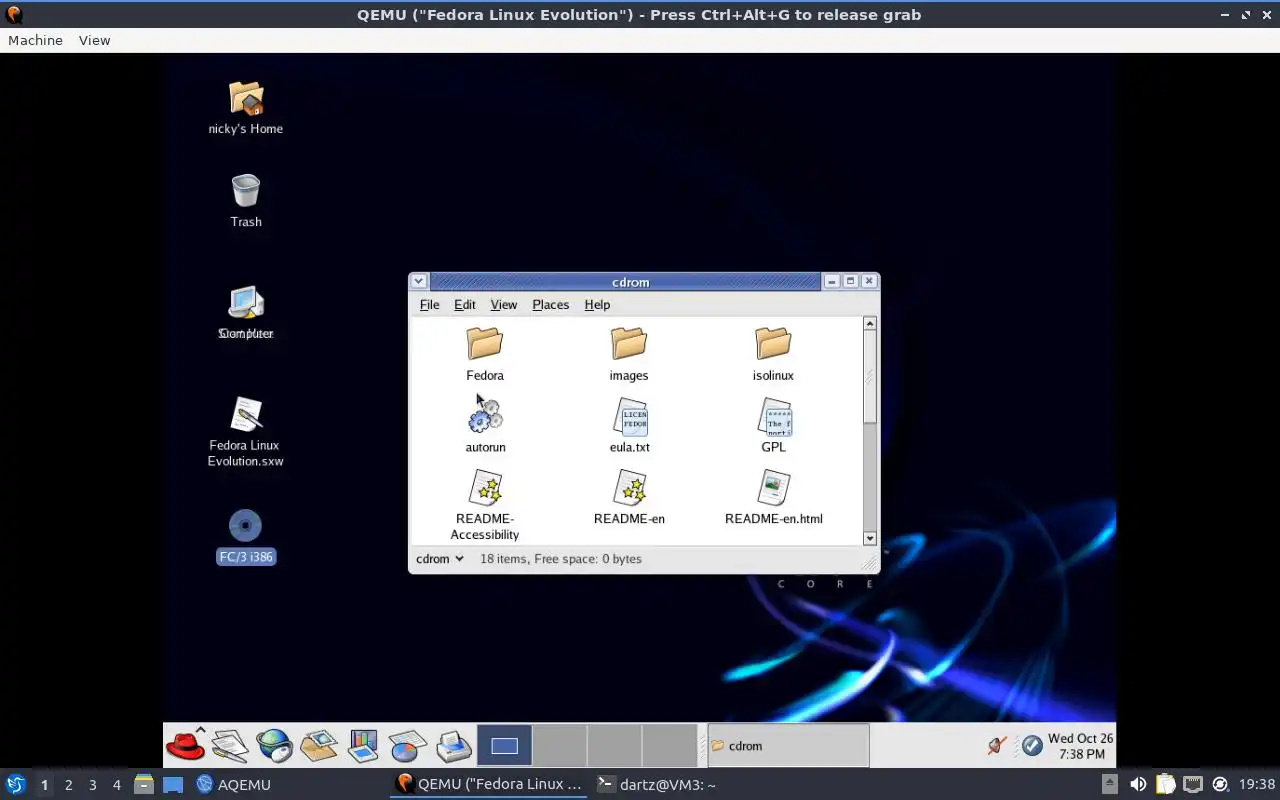Switch to third workspace in guest pager
This screenshot has height=800, width=1280.
614,745
